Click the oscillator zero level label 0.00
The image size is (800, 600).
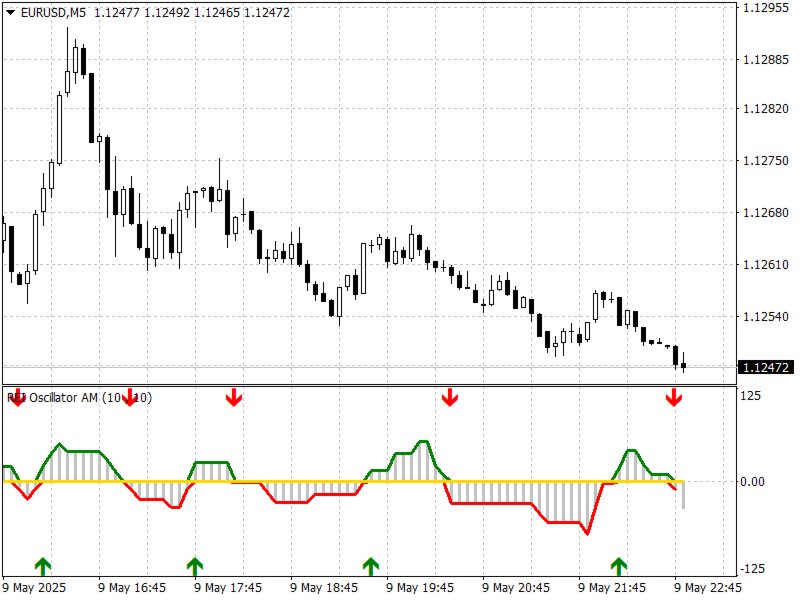click(752, 482)
